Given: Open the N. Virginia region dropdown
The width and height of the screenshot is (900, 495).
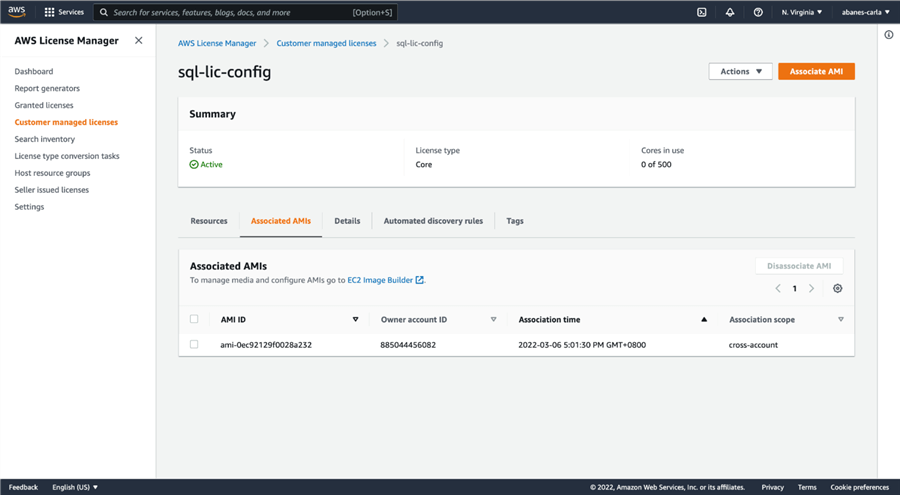Looking at the screenshot, I should click(x=802, y=12).
